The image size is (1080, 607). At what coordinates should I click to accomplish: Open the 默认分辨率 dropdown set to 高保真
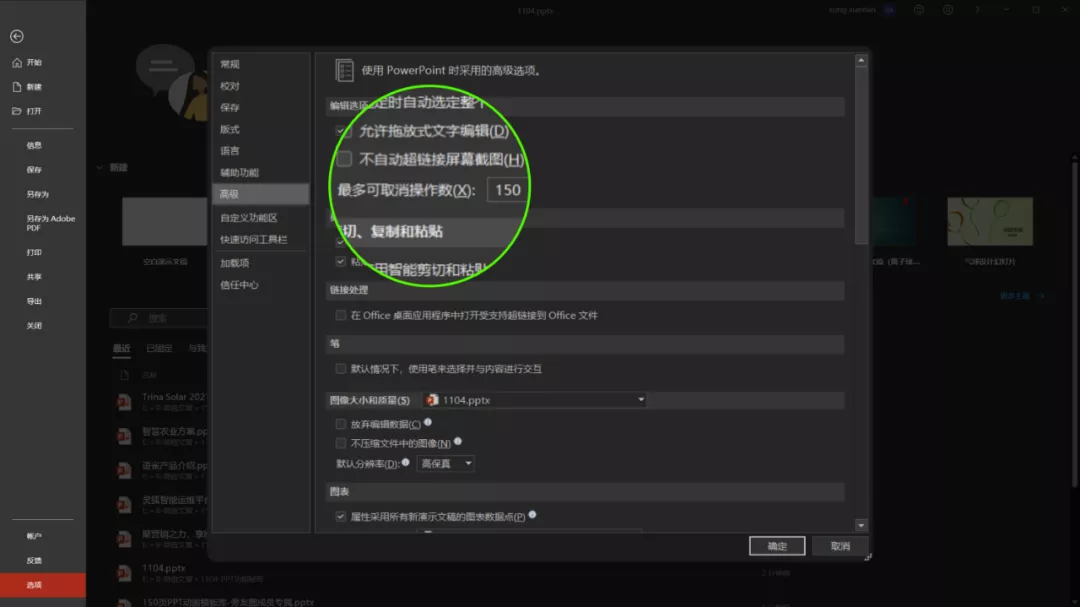coord(446,464)
